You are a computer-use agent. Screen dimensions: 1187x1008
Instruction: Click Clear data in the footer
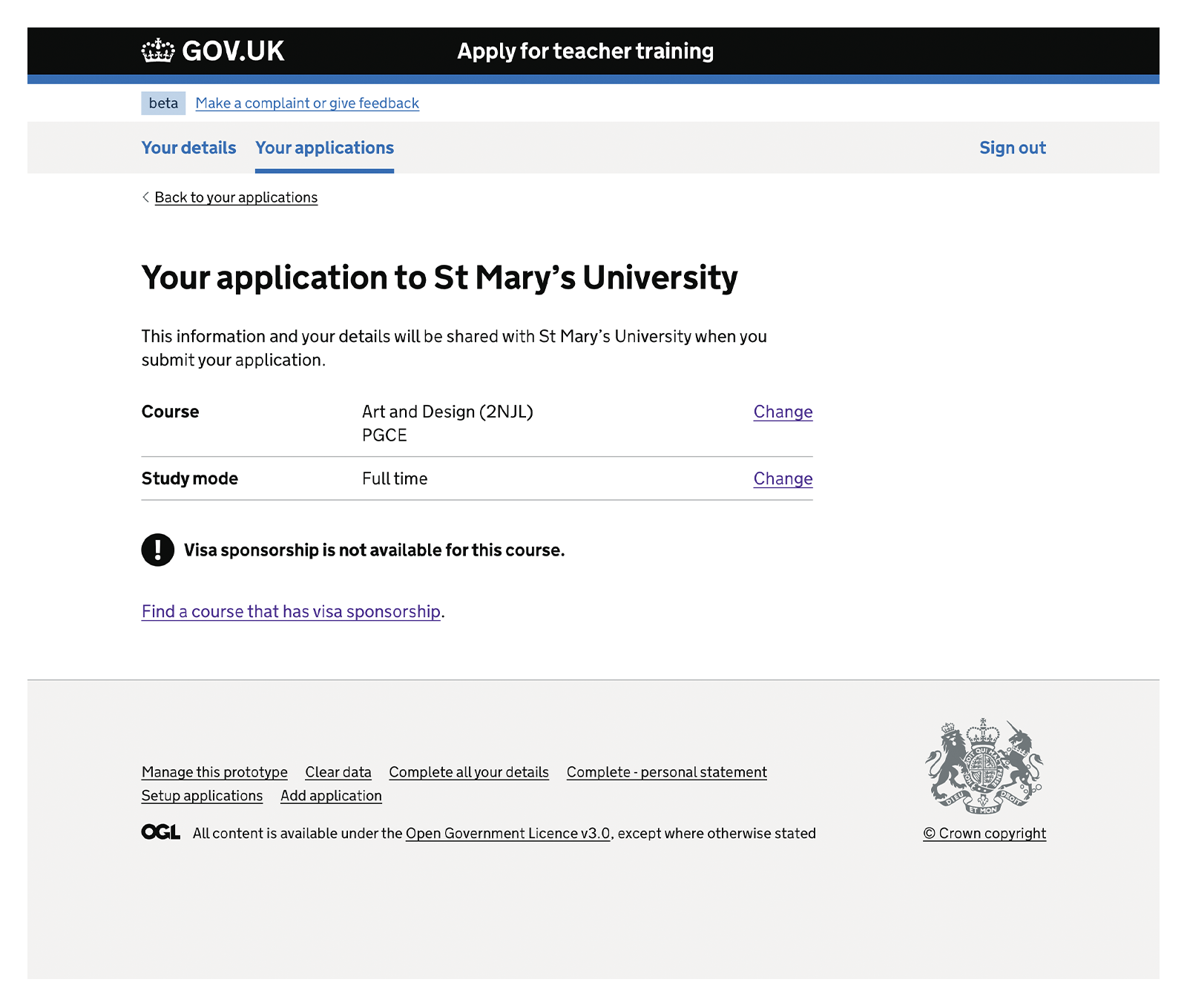338,772
